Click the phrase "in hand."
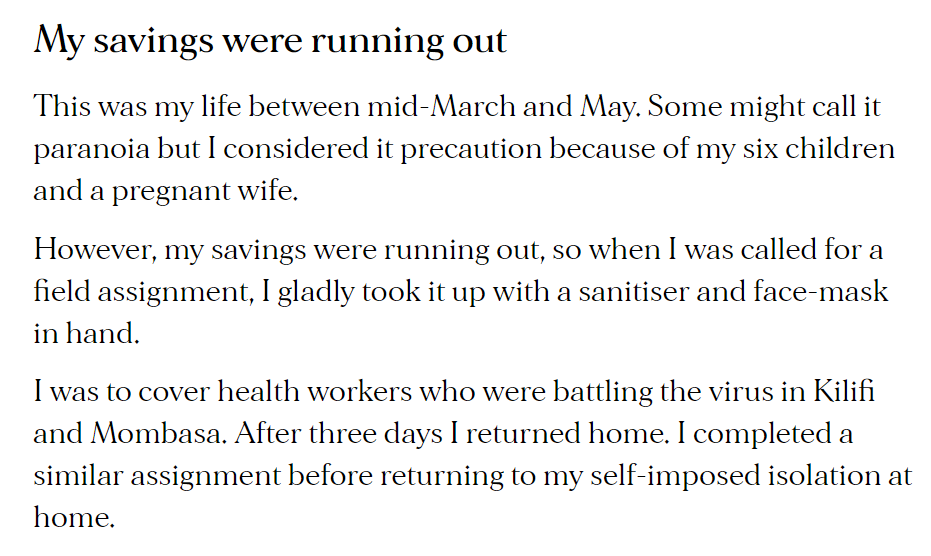The height and width of the screenshot is (556, 931). (86, 334)
